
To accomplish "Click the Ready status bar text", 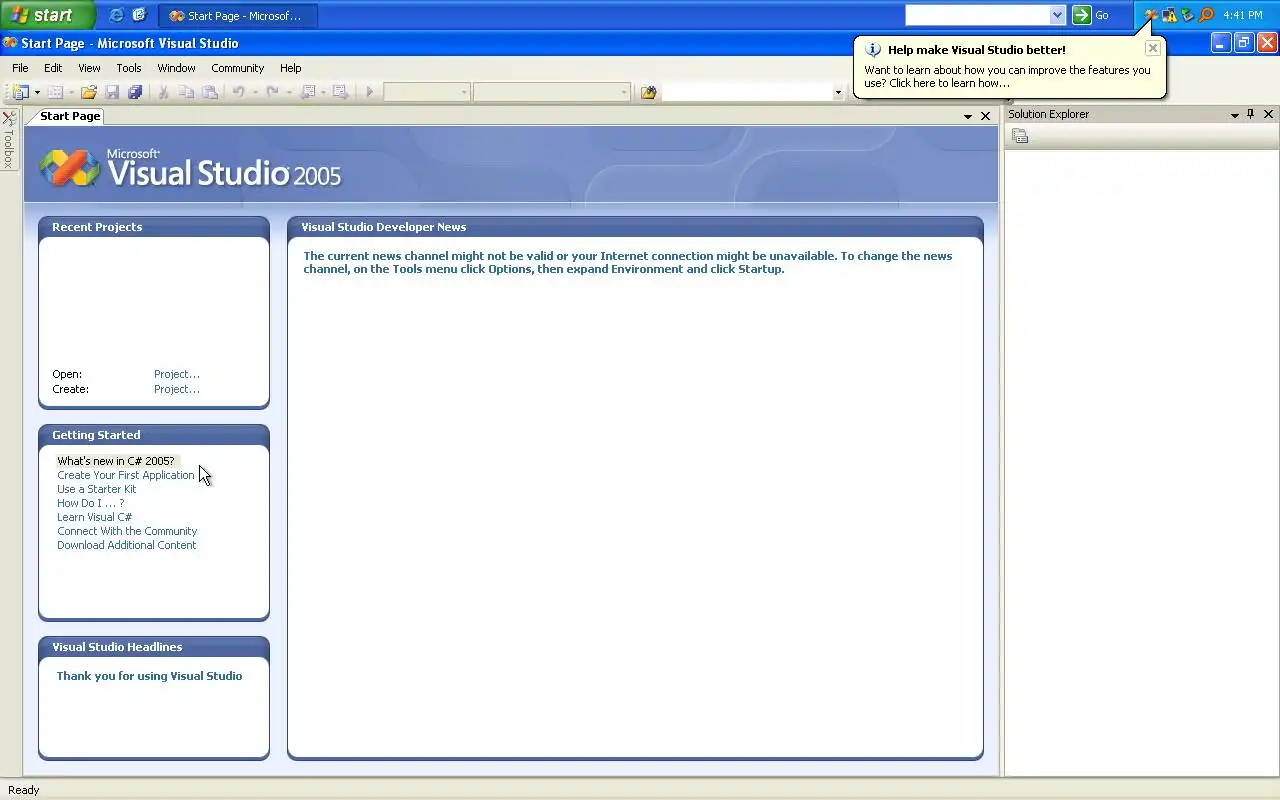I will (24, 790).
